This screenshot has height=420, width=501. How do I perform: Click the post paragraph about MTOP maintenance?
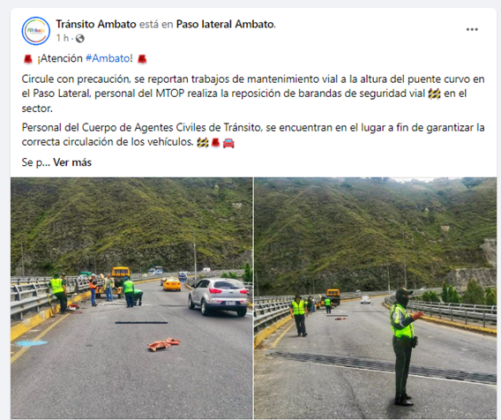(x=253, y=94)
